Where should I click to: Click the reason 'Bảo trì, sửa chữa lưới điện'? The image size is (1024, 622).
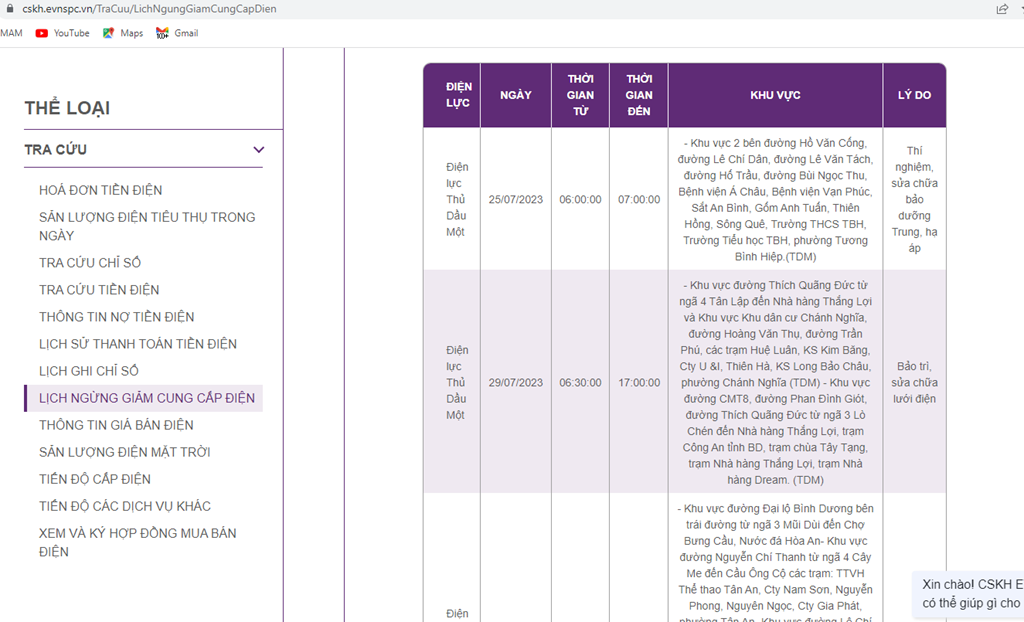914,382
